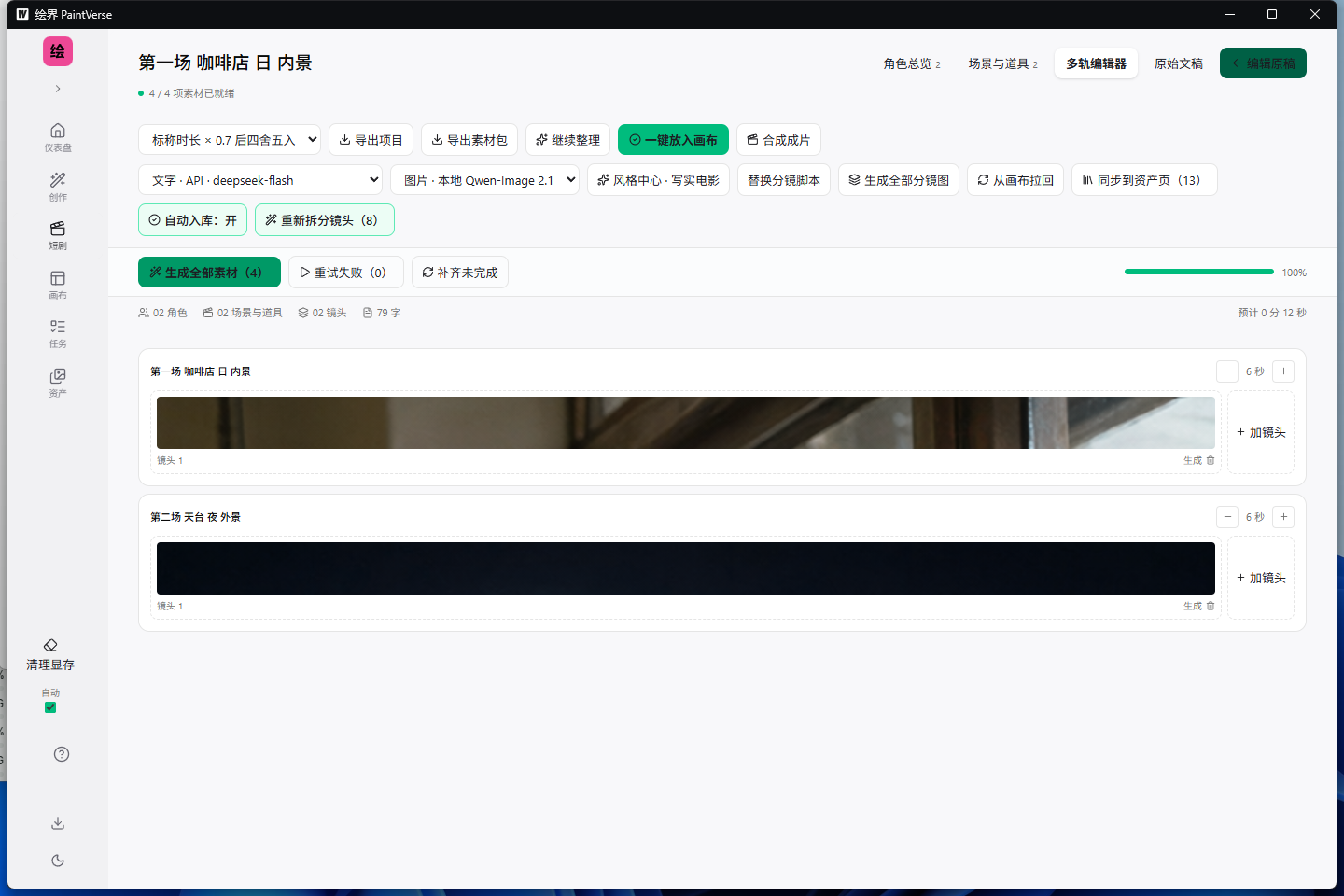This screenshot has height=896, width=1344.
Task: Click the sidebar download icon
Action: 58,823
